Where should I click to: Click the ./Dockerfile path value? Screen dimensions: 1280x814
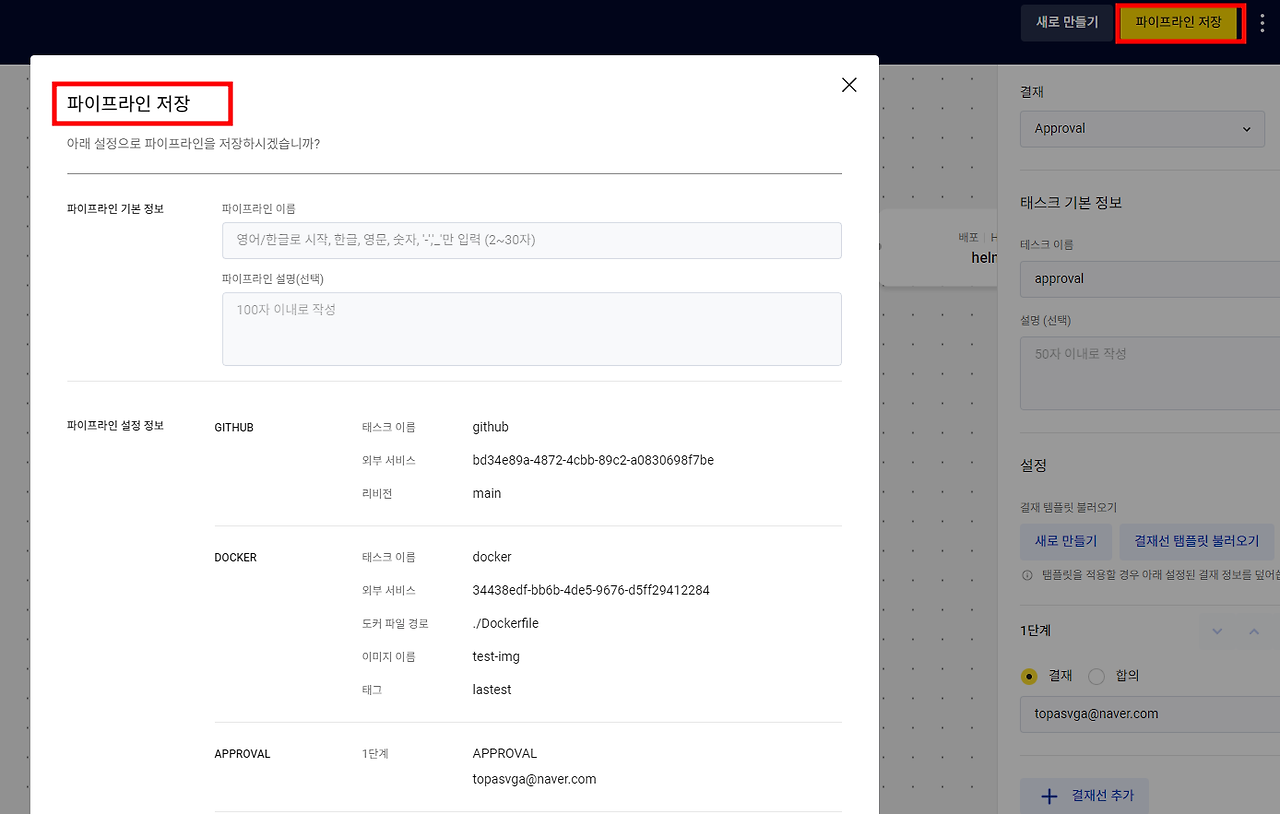tap(505, 623)
